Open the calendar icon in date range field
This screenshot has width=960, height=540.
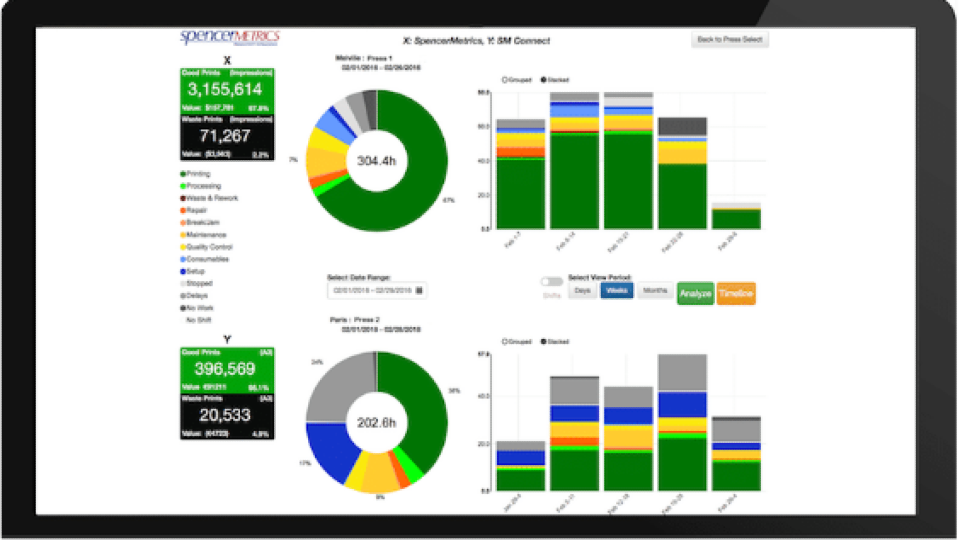pyautogui.click(x=419, y=290)
